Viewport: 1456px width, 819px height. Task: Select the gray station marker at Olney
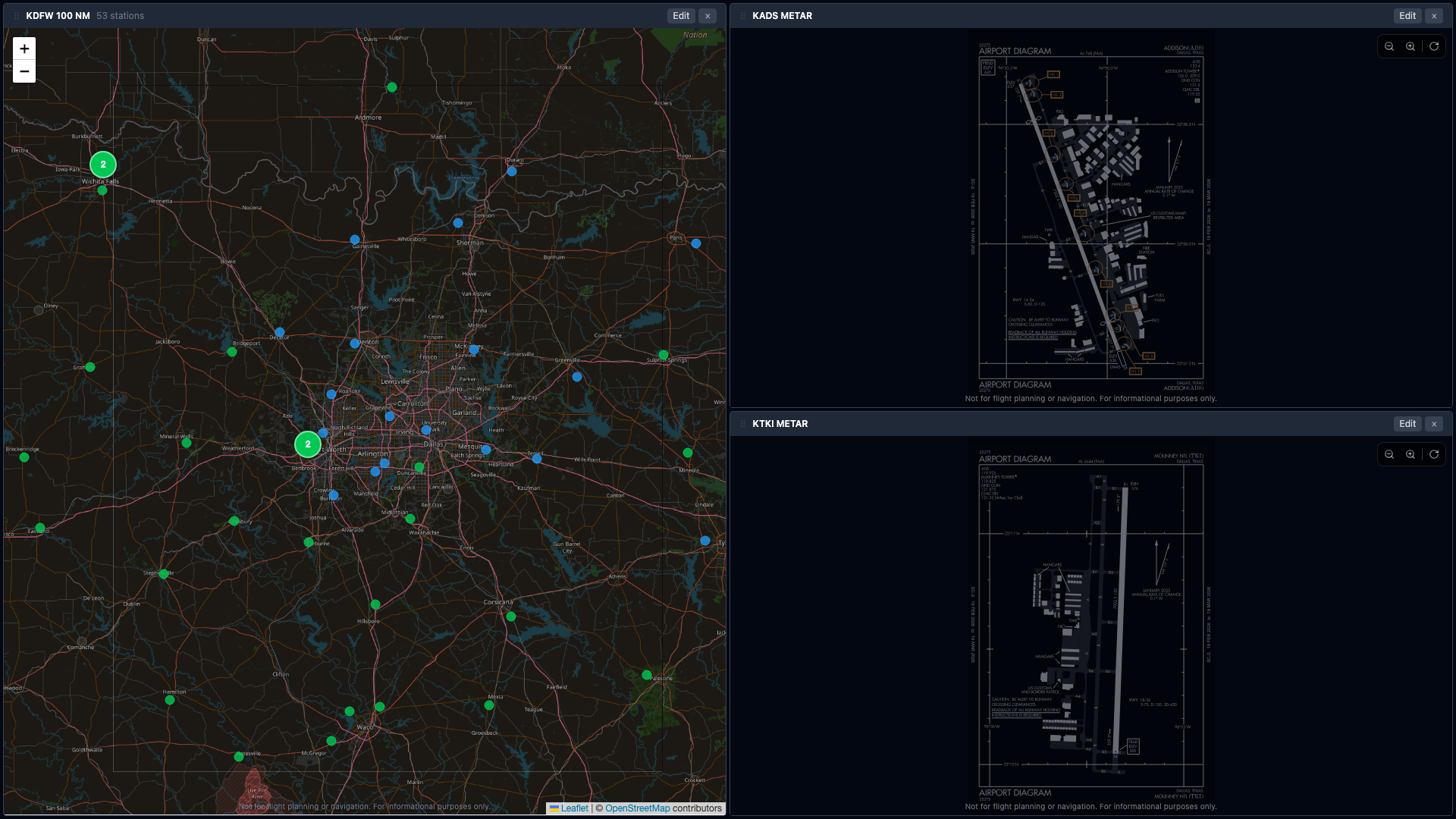coord(39,310)
